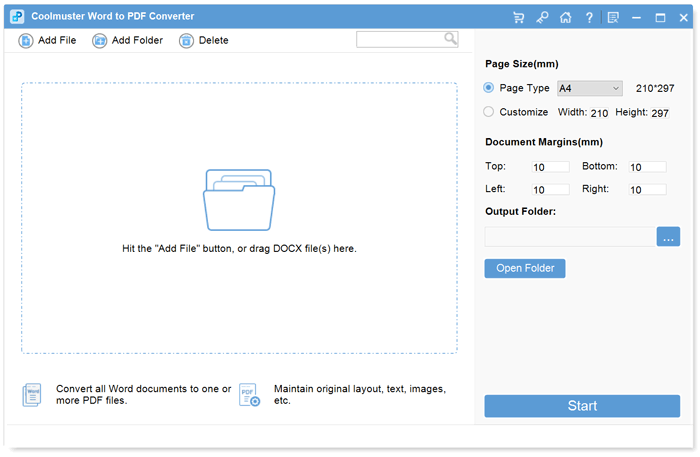
Task: Click the Add File icon button
Action: click(x=47, y=41)
